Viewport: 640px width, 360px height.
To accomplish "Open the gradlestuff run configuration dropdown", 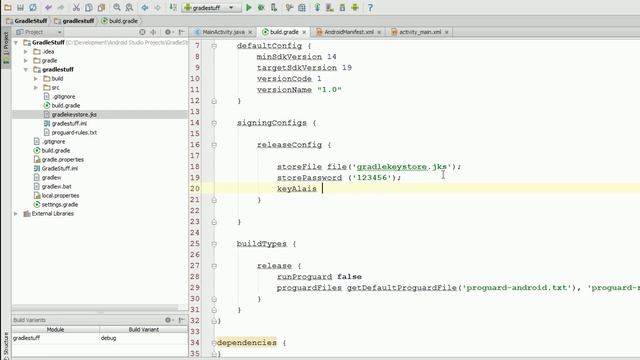I will [211, 7].
